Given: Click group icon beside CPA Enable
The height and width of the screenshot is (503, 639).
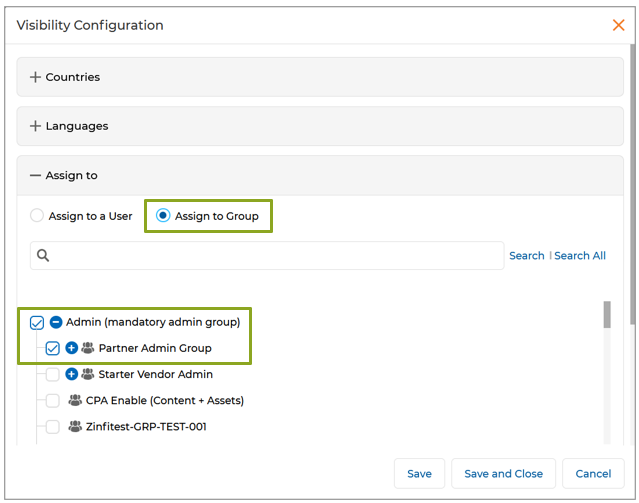Looking at the screenshot, I should [75, 400].
